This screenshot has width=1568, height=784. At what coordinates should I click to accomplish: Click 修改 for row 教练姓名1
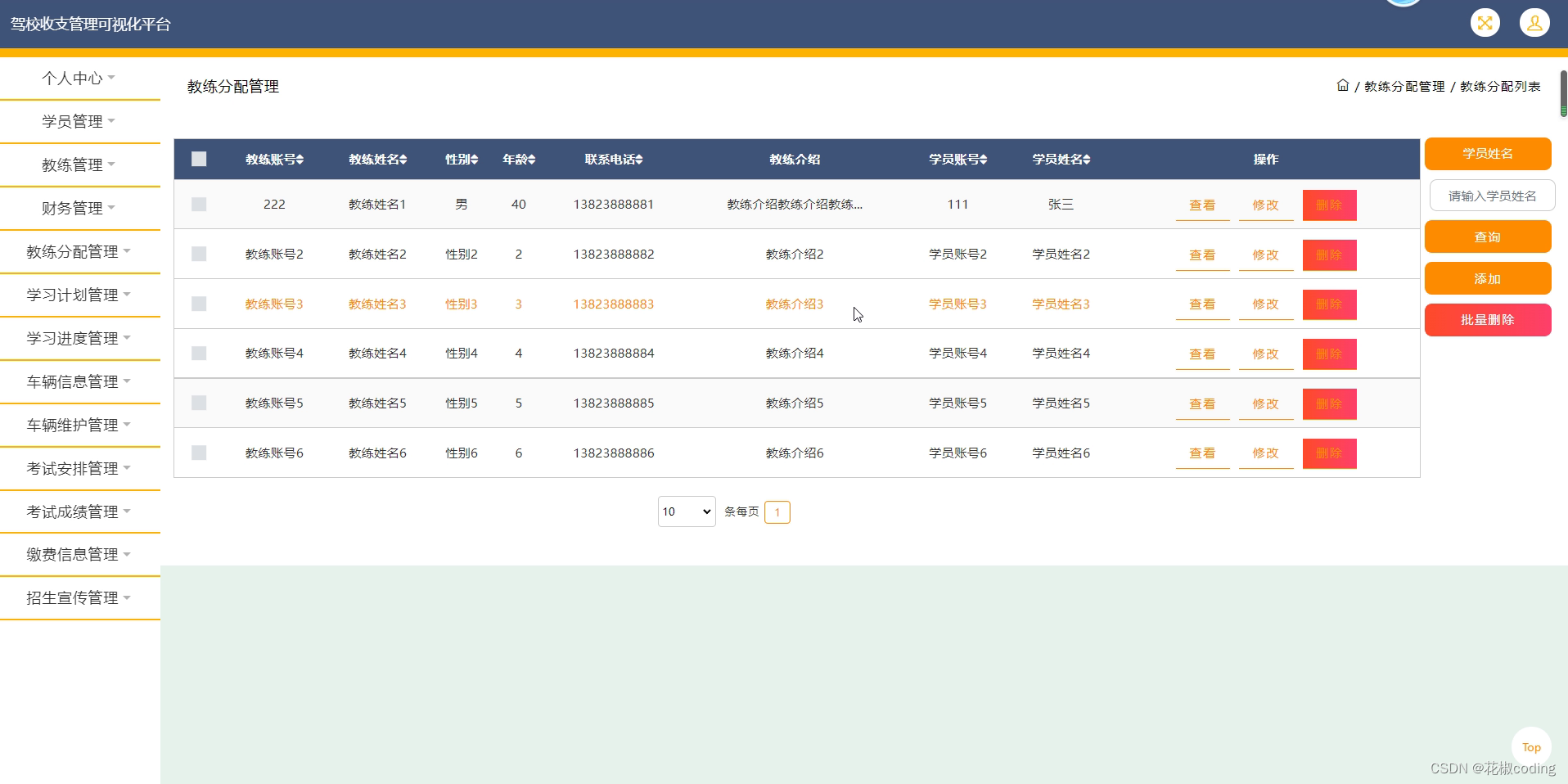[x=1266, y=205]
